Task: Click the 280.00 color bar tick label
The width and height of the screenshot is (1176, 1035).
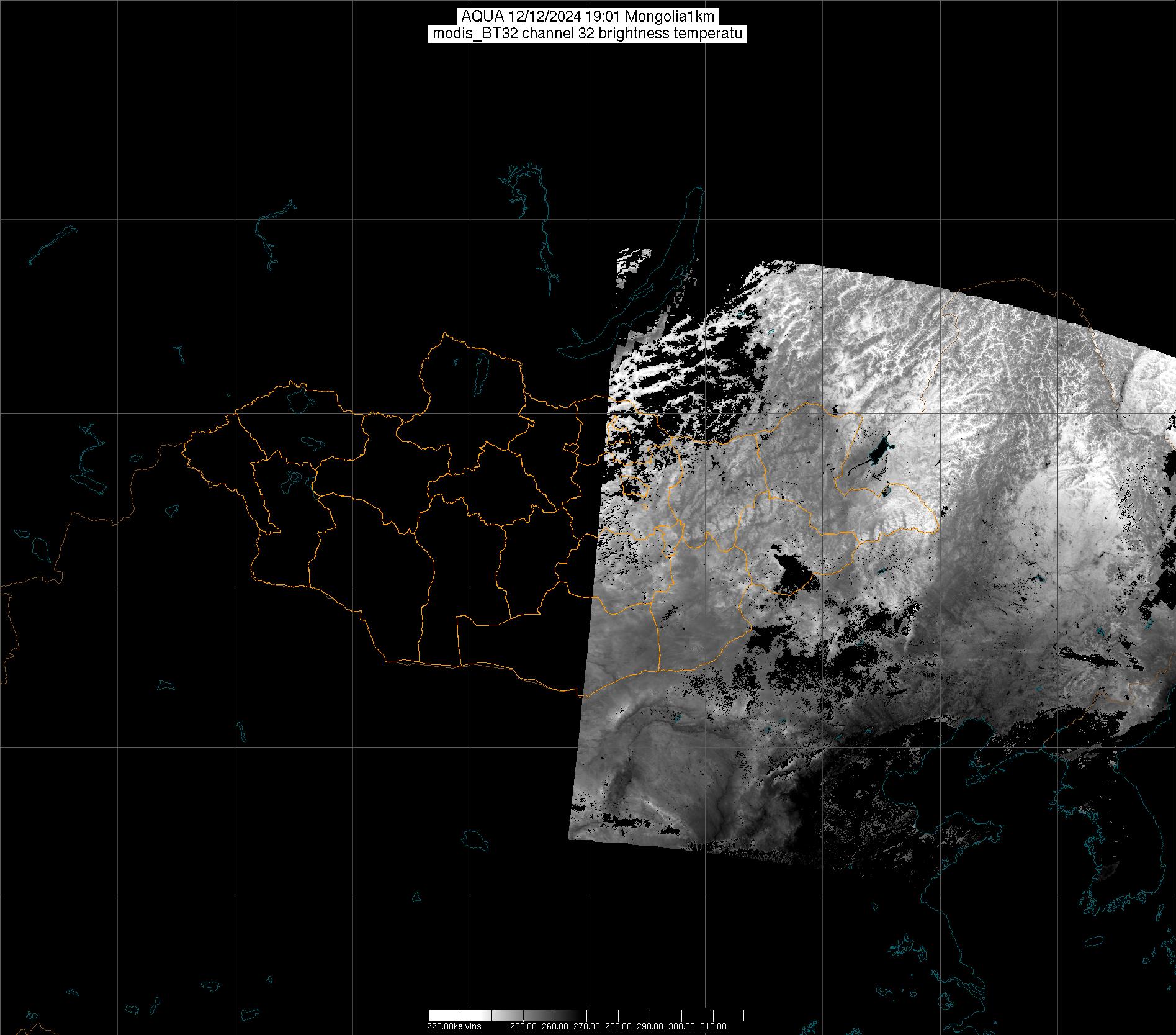Action: coord(619,1026)
